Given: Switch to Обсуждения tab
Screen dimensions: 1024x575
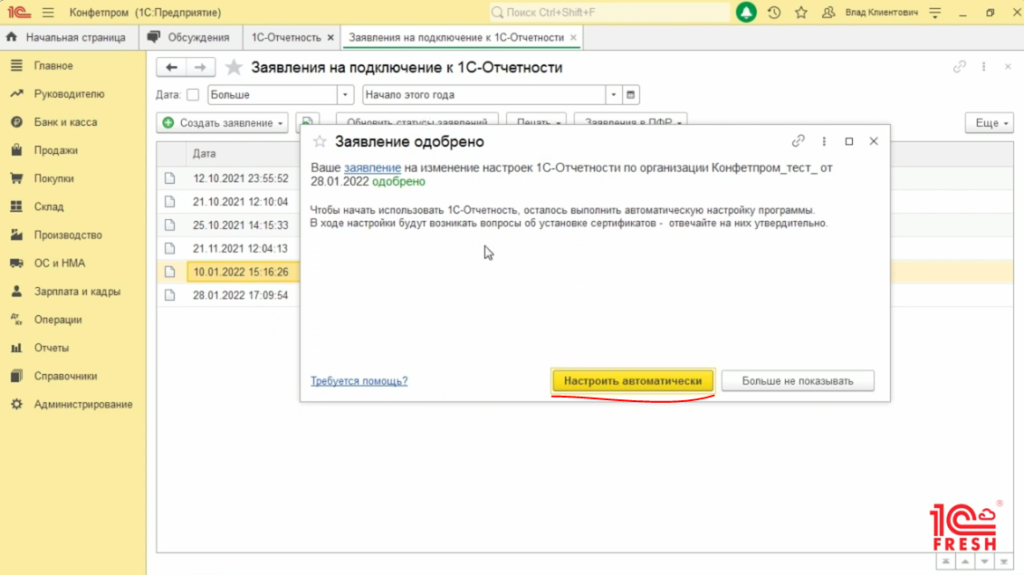Looking at the screenshot, I should (x=189, y=37).
